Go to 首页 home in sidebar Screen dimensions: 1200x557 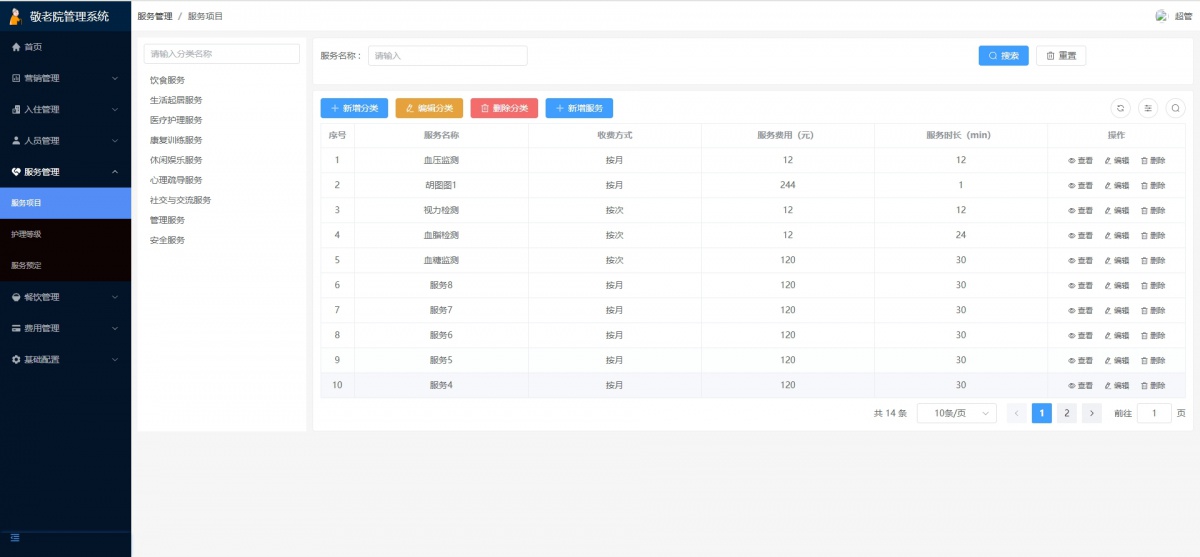pos(33,47)
